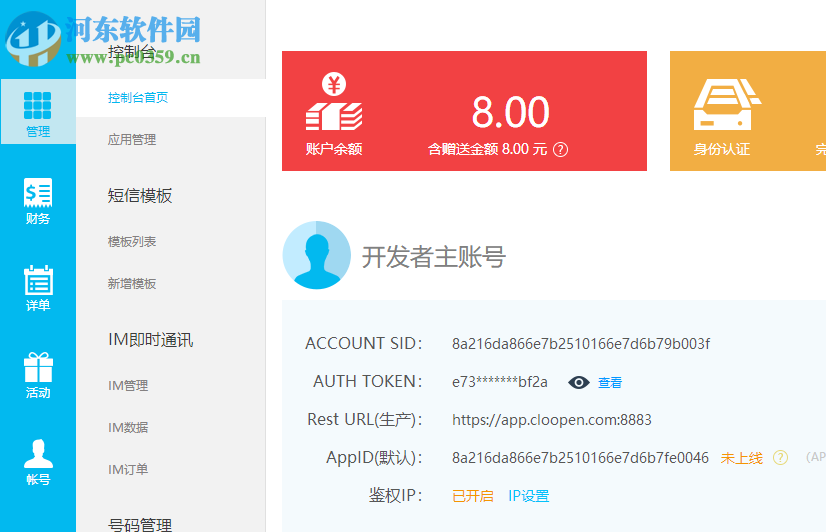Open the 财务 finance section icon

(38, 192)
